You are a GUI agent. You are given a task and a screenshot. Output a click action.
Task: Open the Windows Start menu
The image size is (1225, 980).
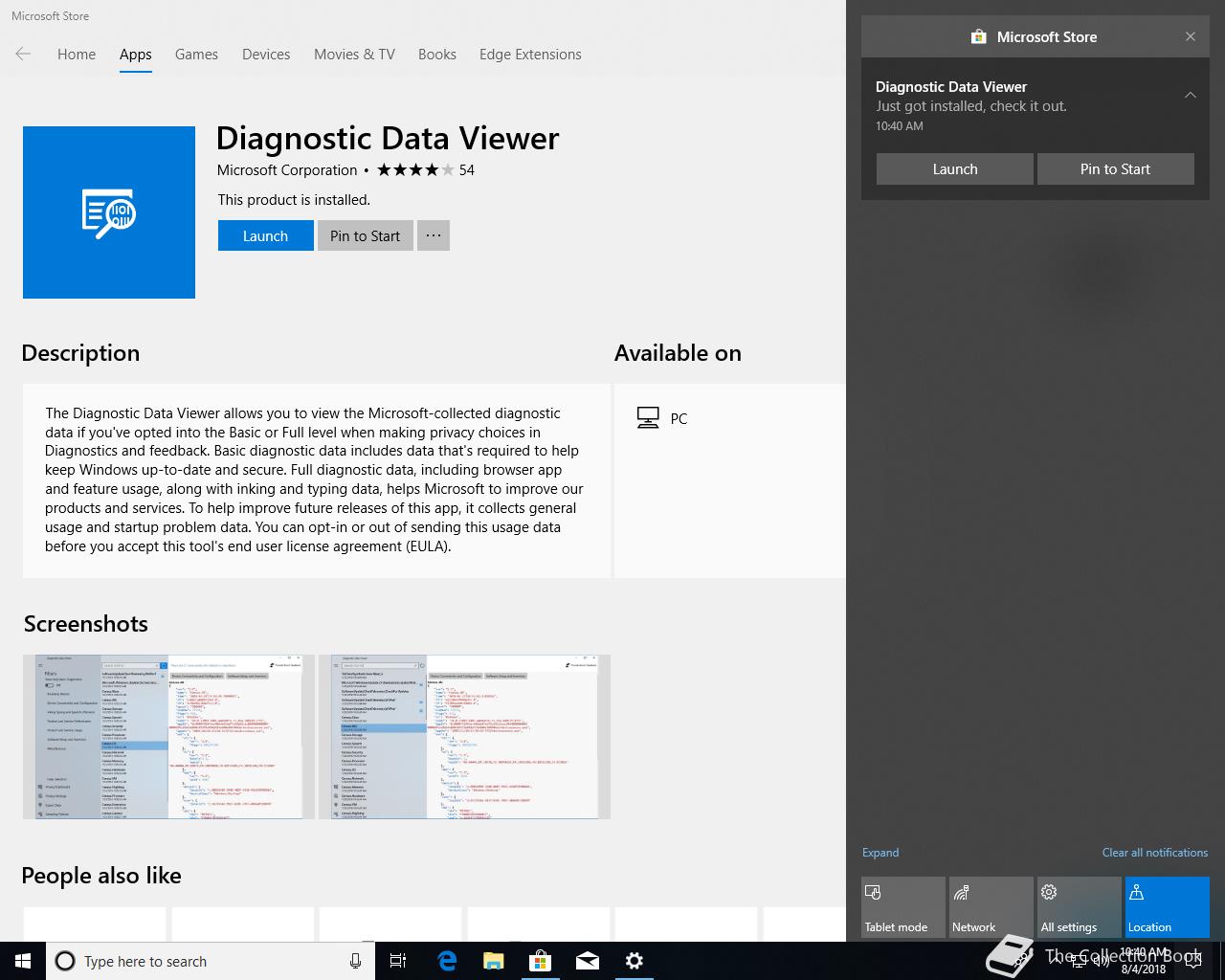pyautogui.click(x=23, y=961)
